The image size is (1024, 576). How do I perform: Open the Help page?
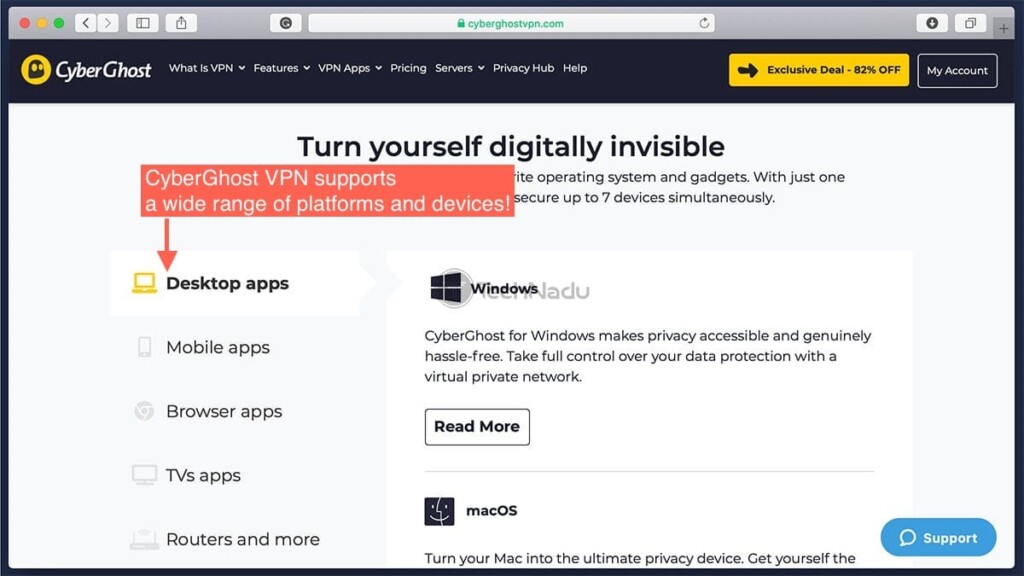tap(575, 68)
